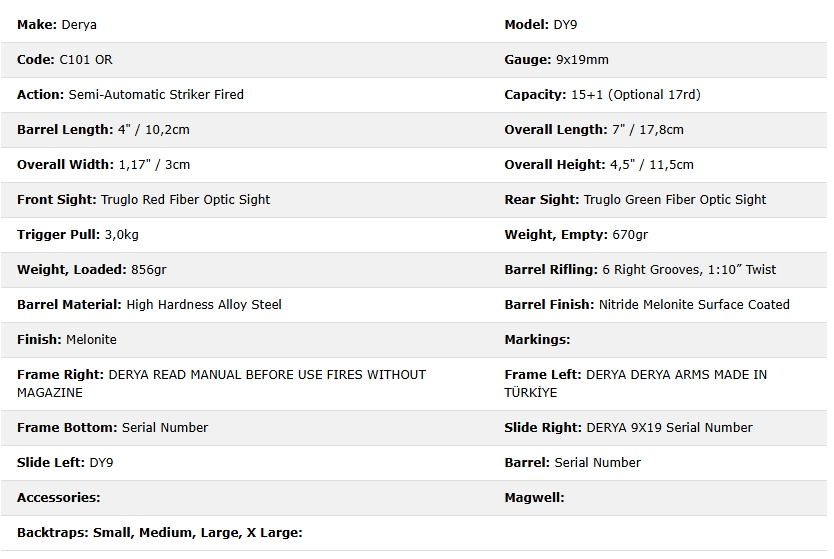Click the Code: C101 OR entry
This screenshot has width=834, height=559.
[65, 59]
